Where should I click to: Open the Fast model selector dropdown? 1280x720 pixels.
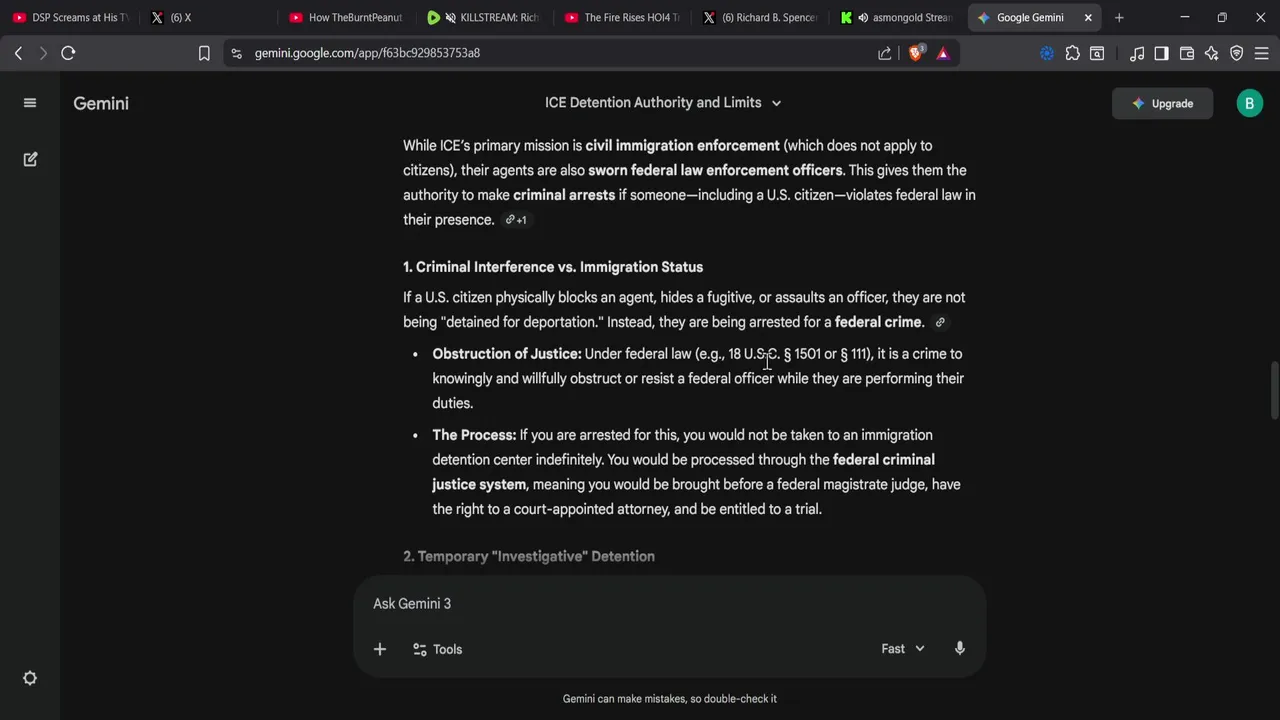point(902,649)
